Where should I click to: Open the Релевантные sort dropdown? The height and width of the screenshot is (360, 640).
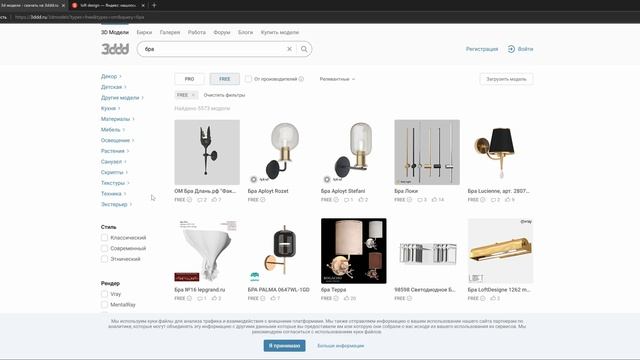pos(337,79)
